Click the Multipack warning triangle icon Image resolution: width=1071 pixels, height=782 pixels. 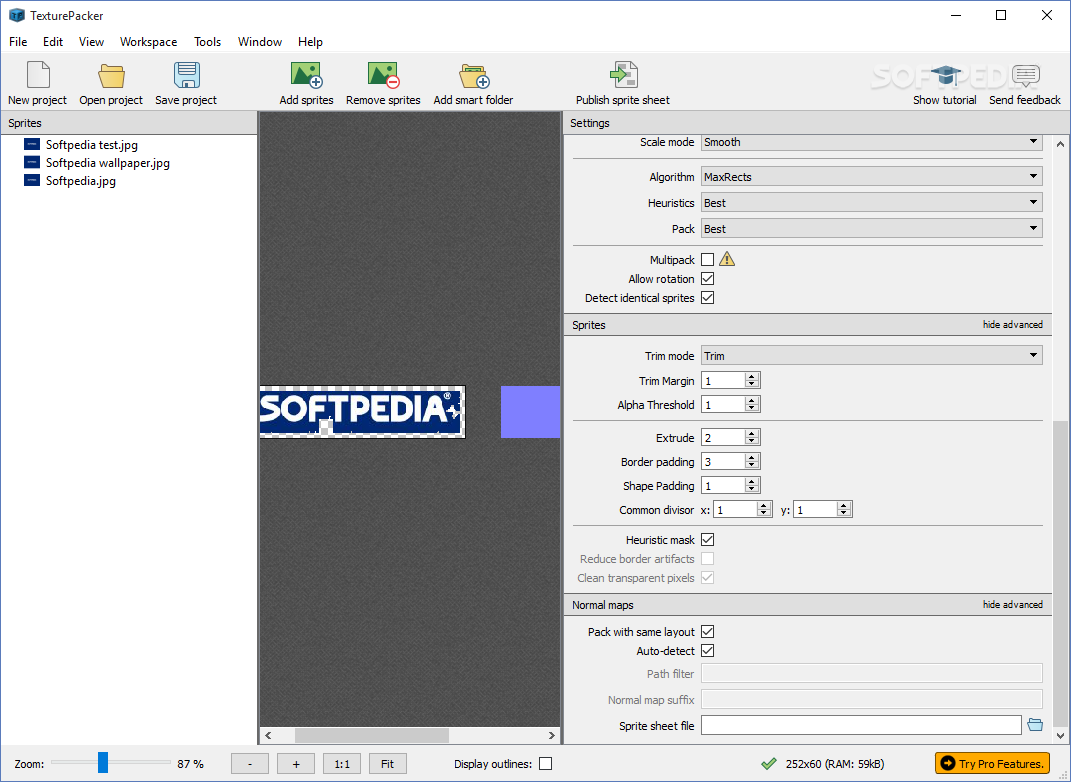coord(727,259)
